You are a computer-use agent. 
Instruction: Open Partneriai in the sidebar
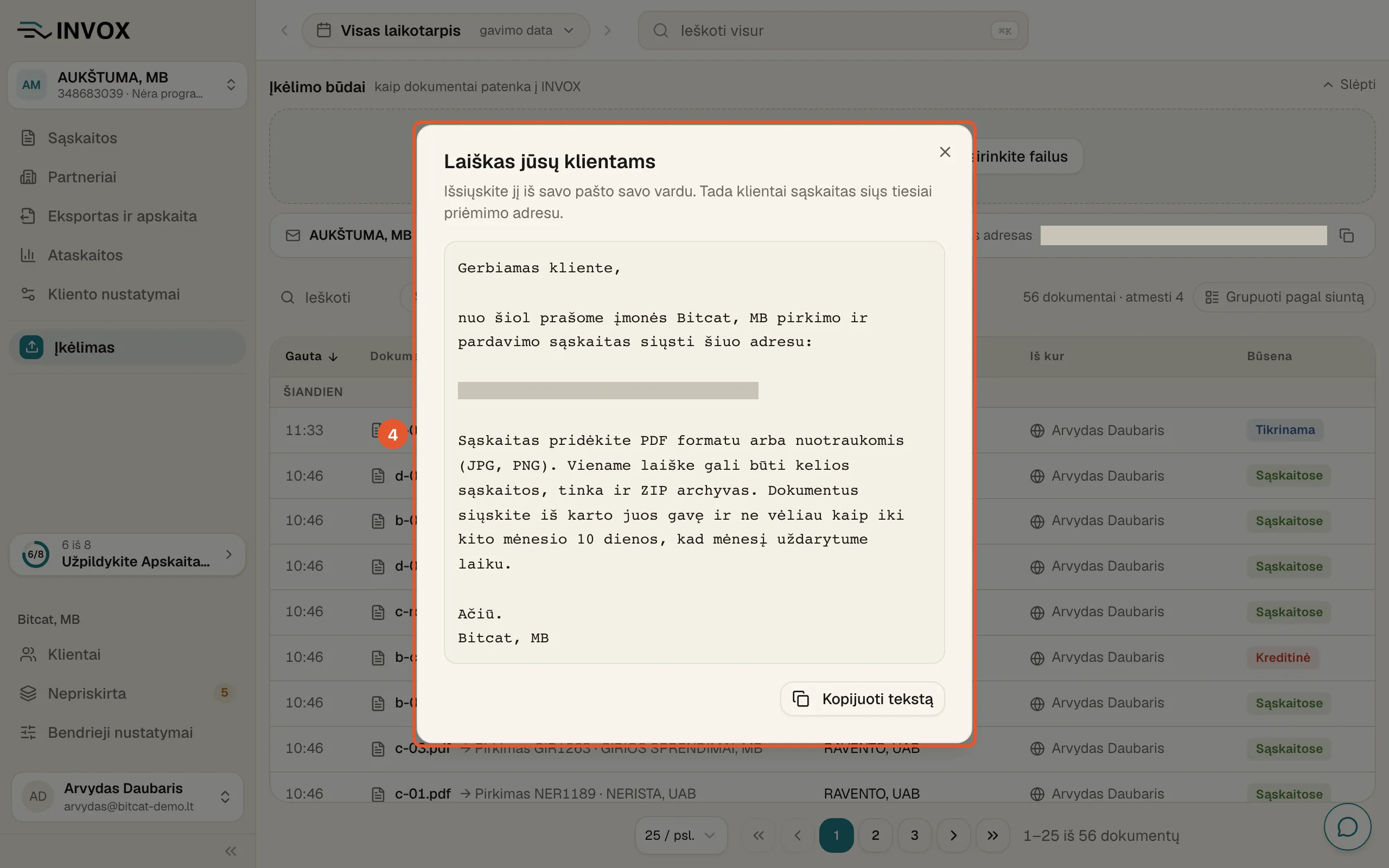click(x=128, y=177)
